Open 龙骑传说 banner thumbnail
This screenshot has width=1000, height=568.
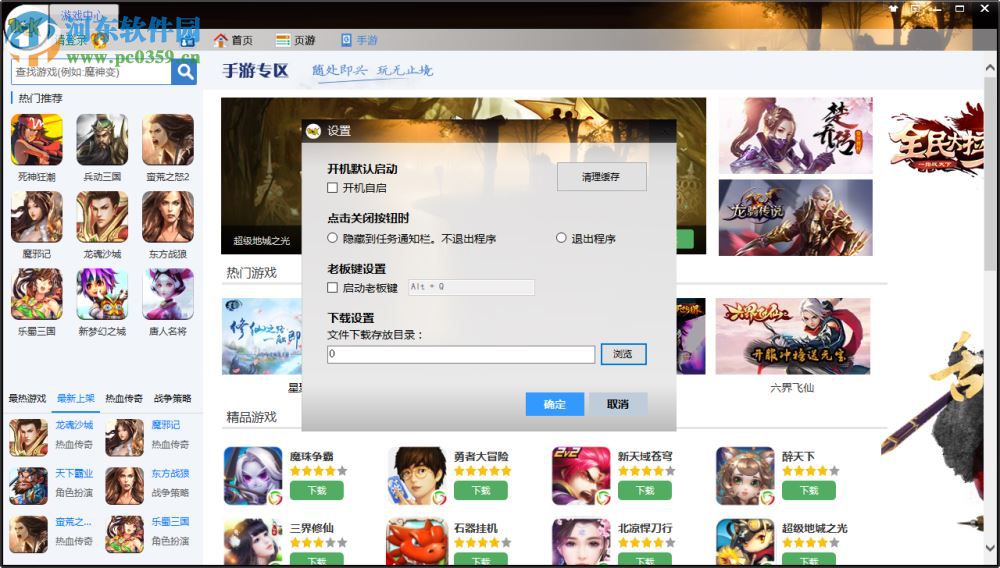pos(795,217)
